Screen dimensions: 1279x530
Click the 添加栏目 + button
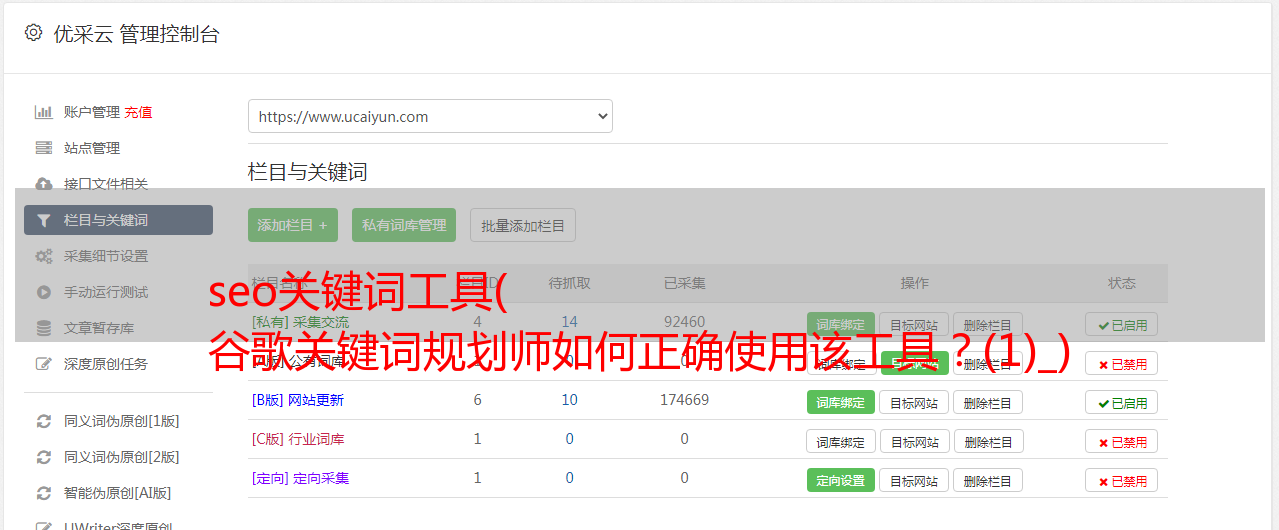coord(293,225)
